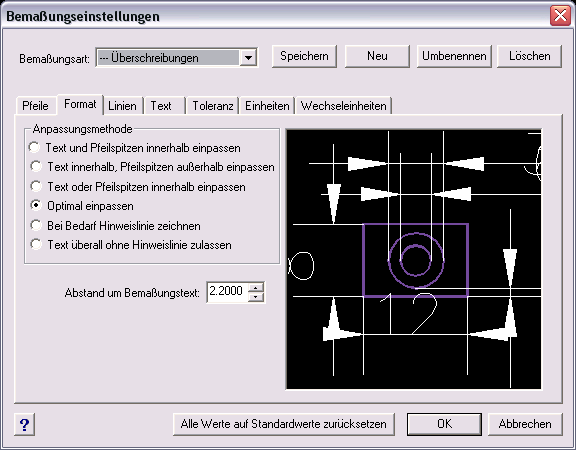Open the Linien tab

[x=122, y=106]
